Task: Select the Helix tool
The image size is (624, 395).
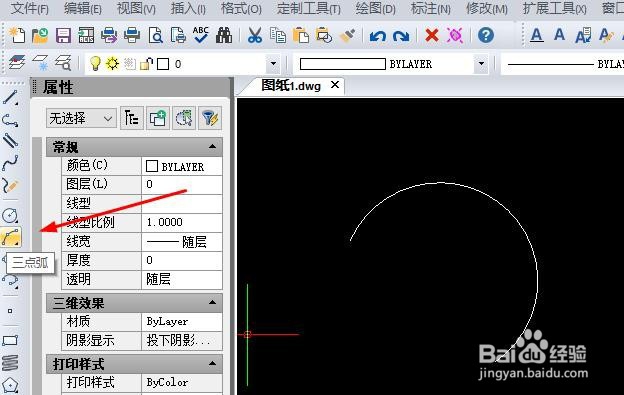Action: click(10, 363)
